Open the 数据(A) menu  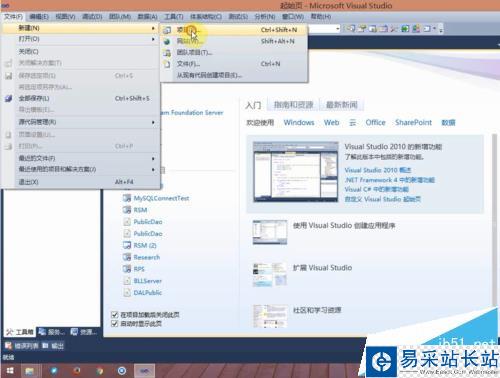pyautogui.click(x=147, y=16)
